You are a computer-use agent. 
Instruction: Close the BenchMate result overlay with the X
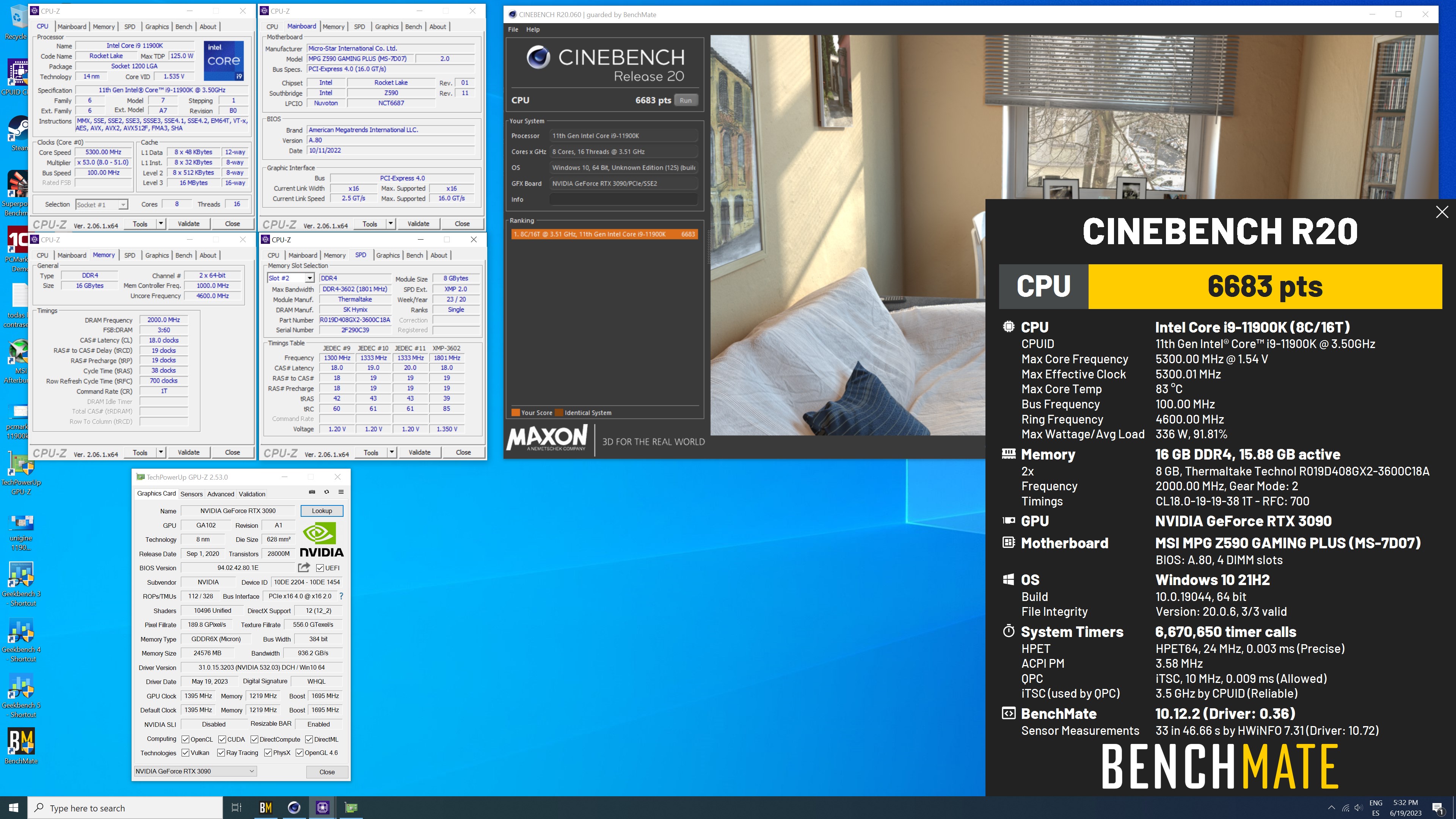(1442, 212)
